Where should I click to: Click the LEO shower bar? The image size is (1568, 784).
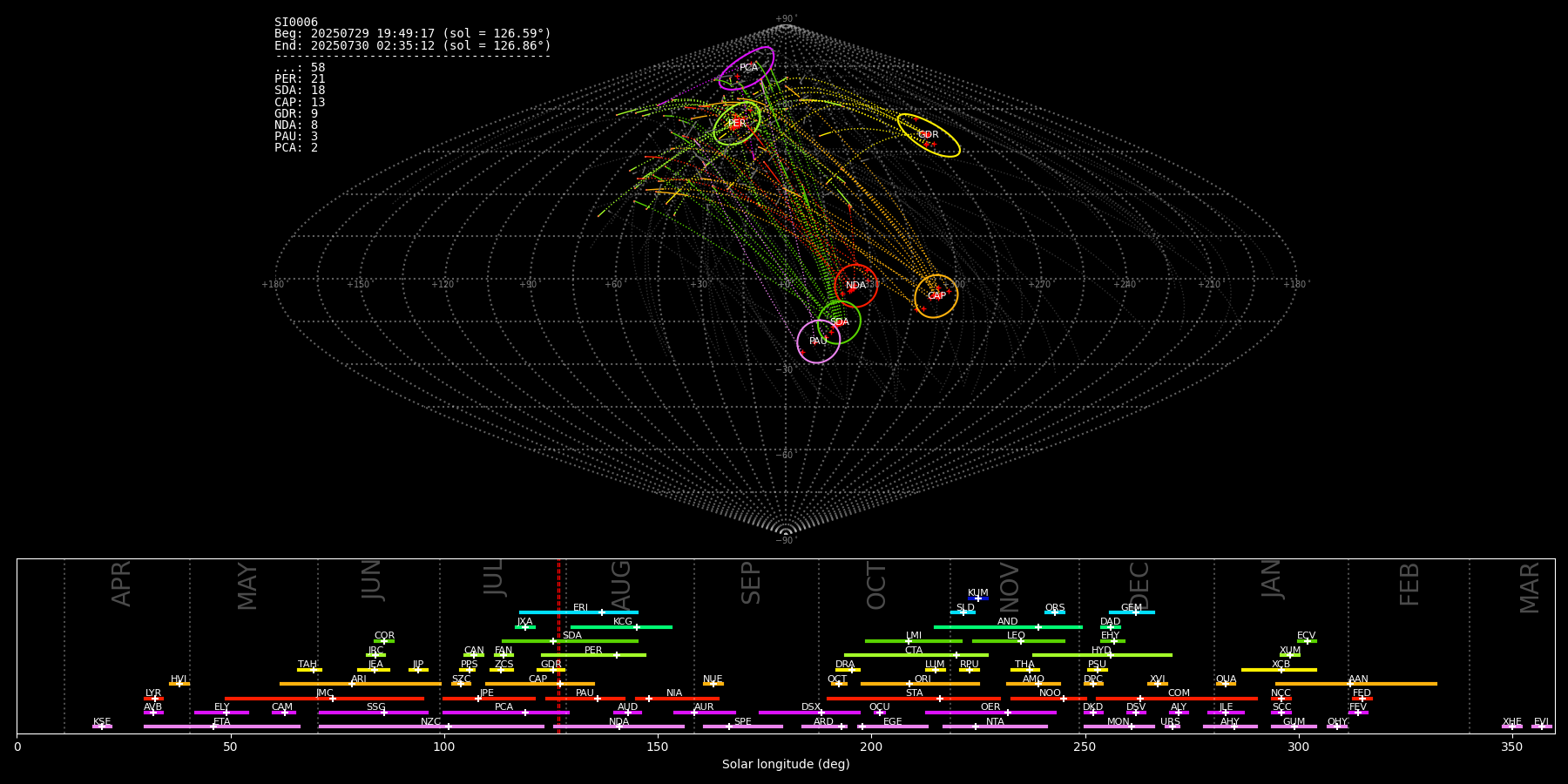(x=1018, y=641)
